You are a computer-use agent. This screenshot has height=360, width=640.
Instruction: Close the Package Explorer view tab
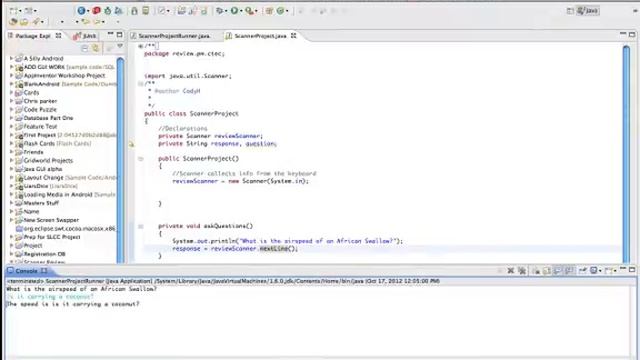pos(58,36)
